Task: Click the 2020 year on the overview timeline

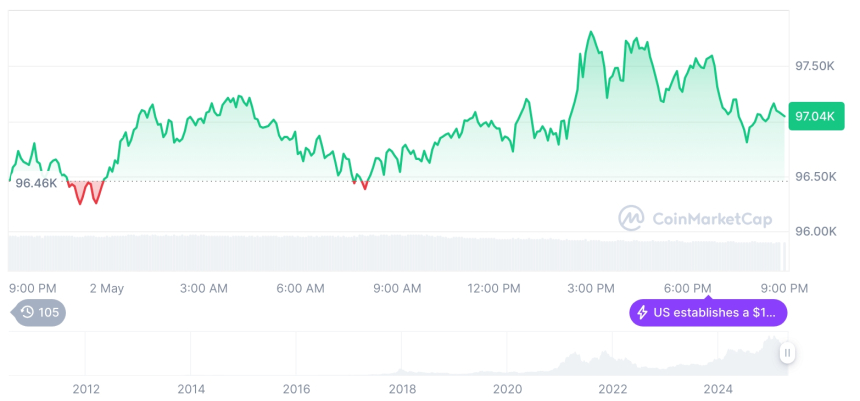Action: point(507,389)
